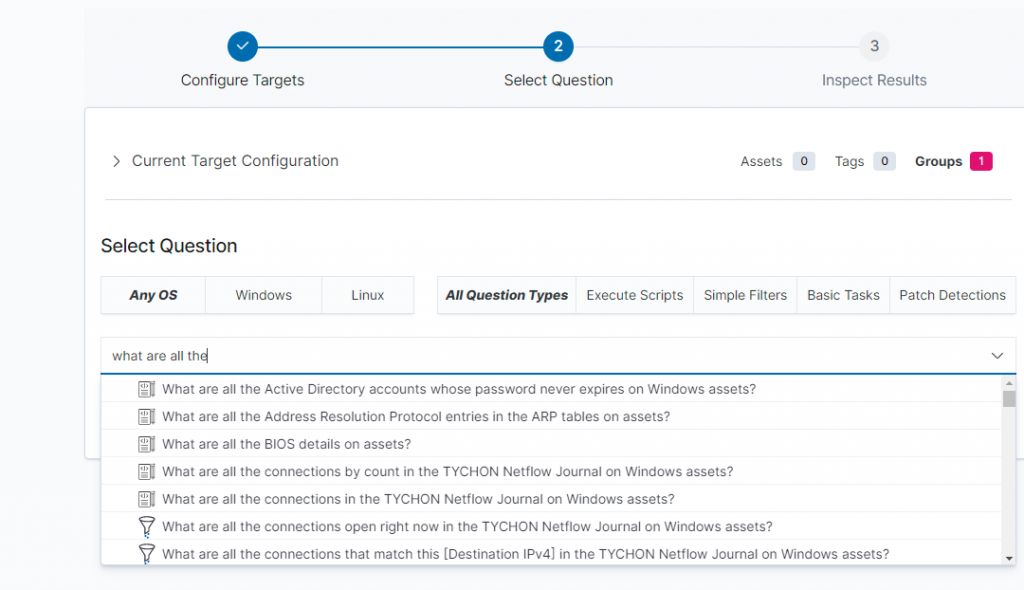Collapse the question dropdown using the chevron
The image size is (1024, 590).
click(x=997, y=356)
